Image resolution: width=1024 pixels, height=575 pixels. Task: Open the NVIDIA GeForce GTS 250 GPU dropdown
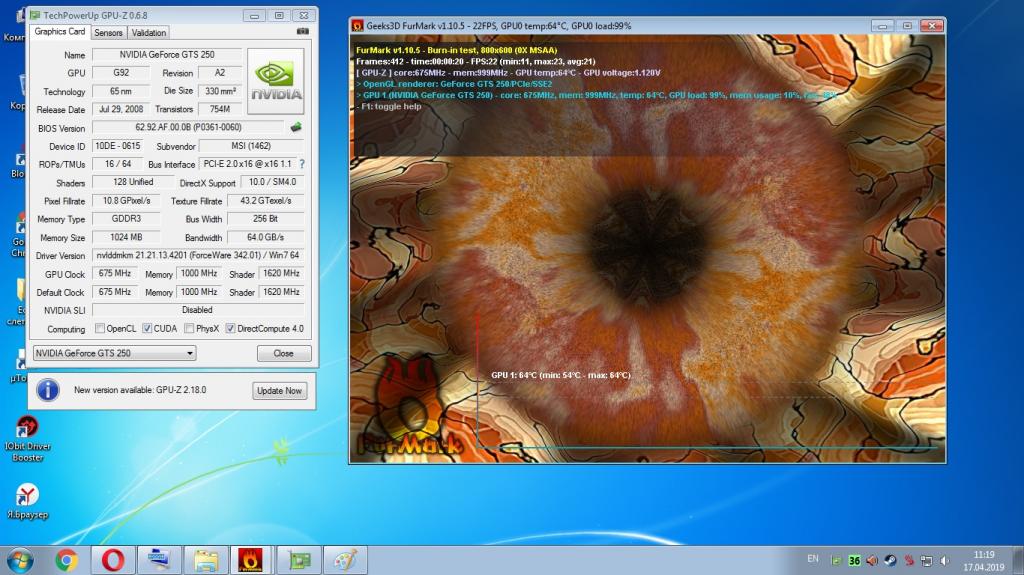pos(115,353)
